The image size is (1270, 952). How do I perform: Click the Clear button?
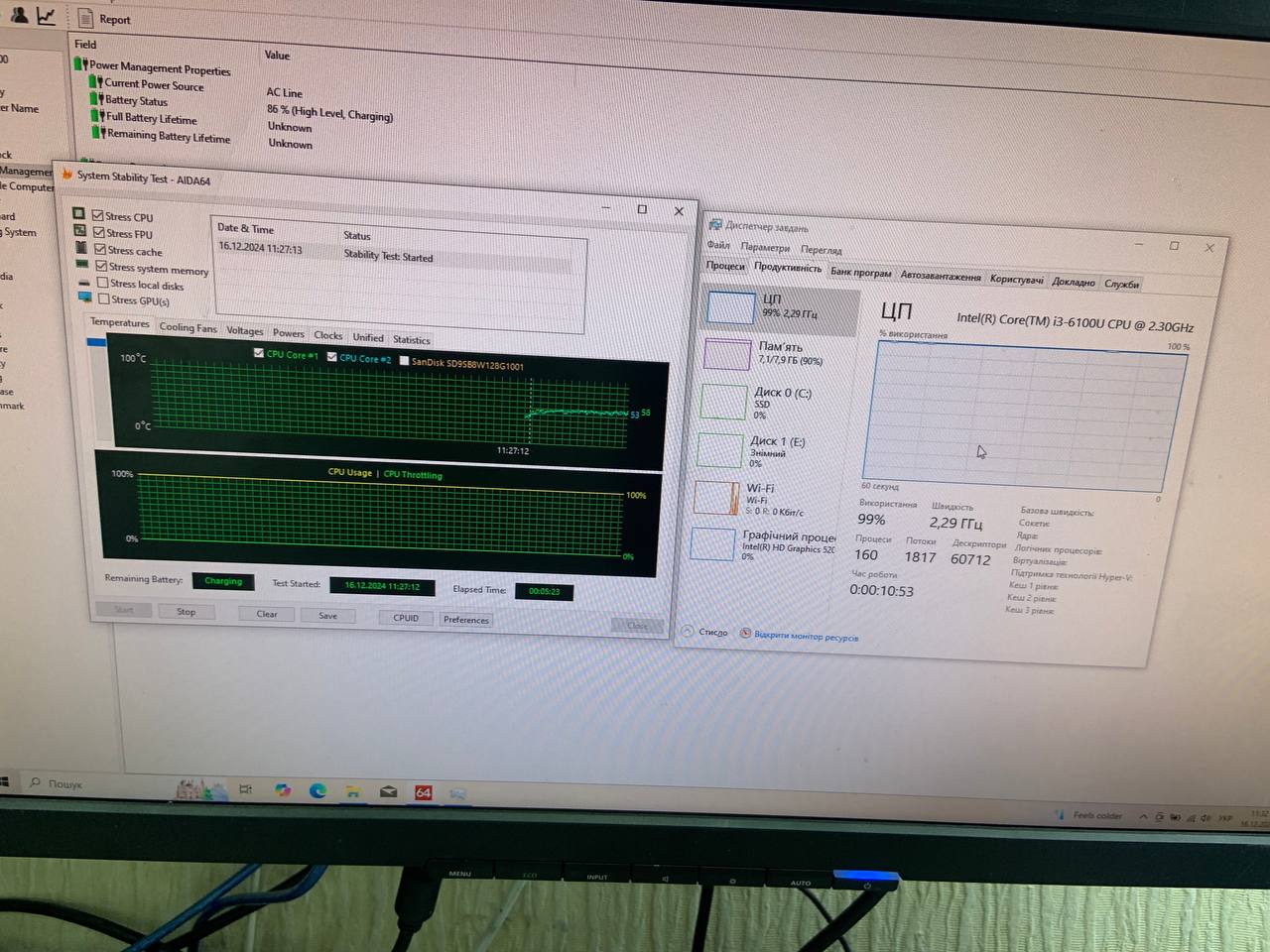point(267,614)
